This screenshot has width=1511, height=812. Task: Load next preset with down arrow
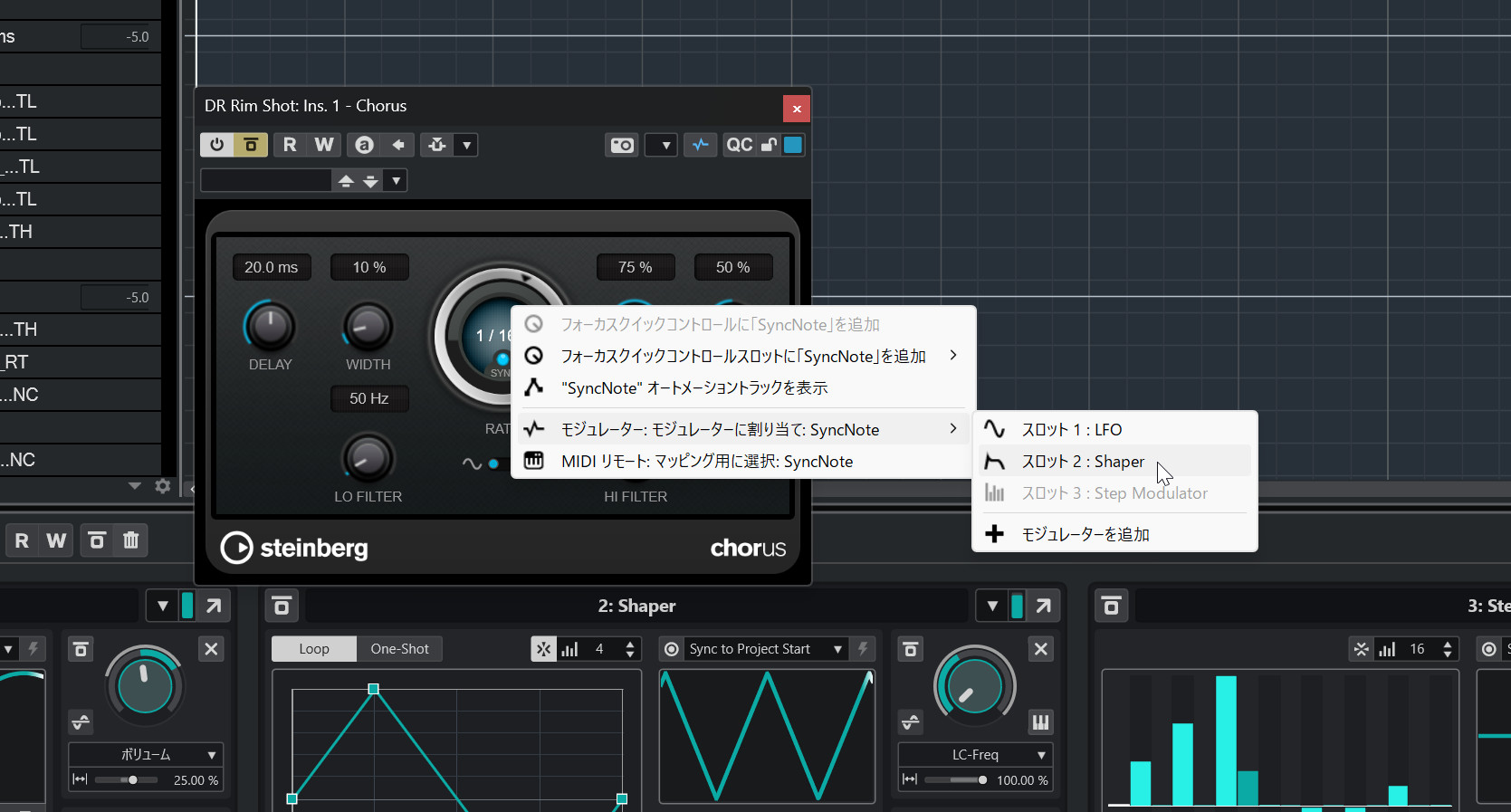[371, 181]
